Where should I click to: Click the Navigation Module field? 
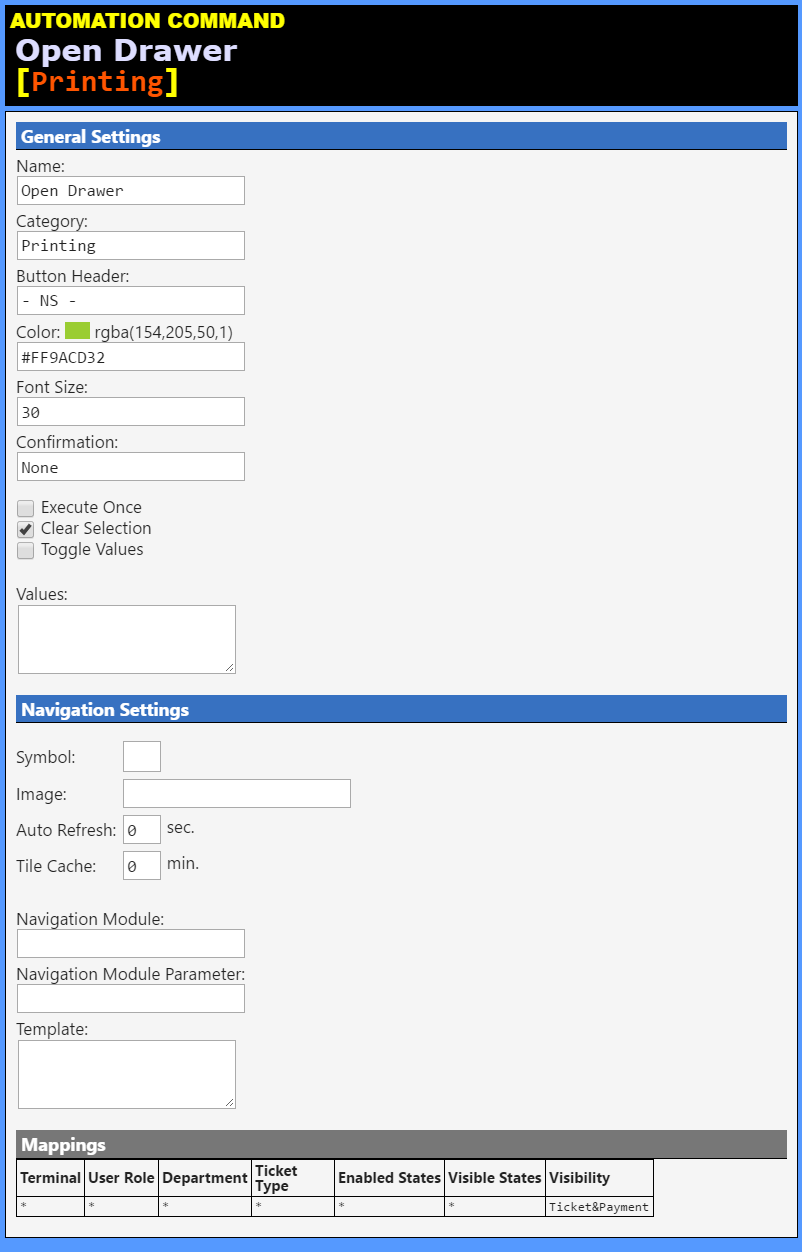click(x=130, y=943)
